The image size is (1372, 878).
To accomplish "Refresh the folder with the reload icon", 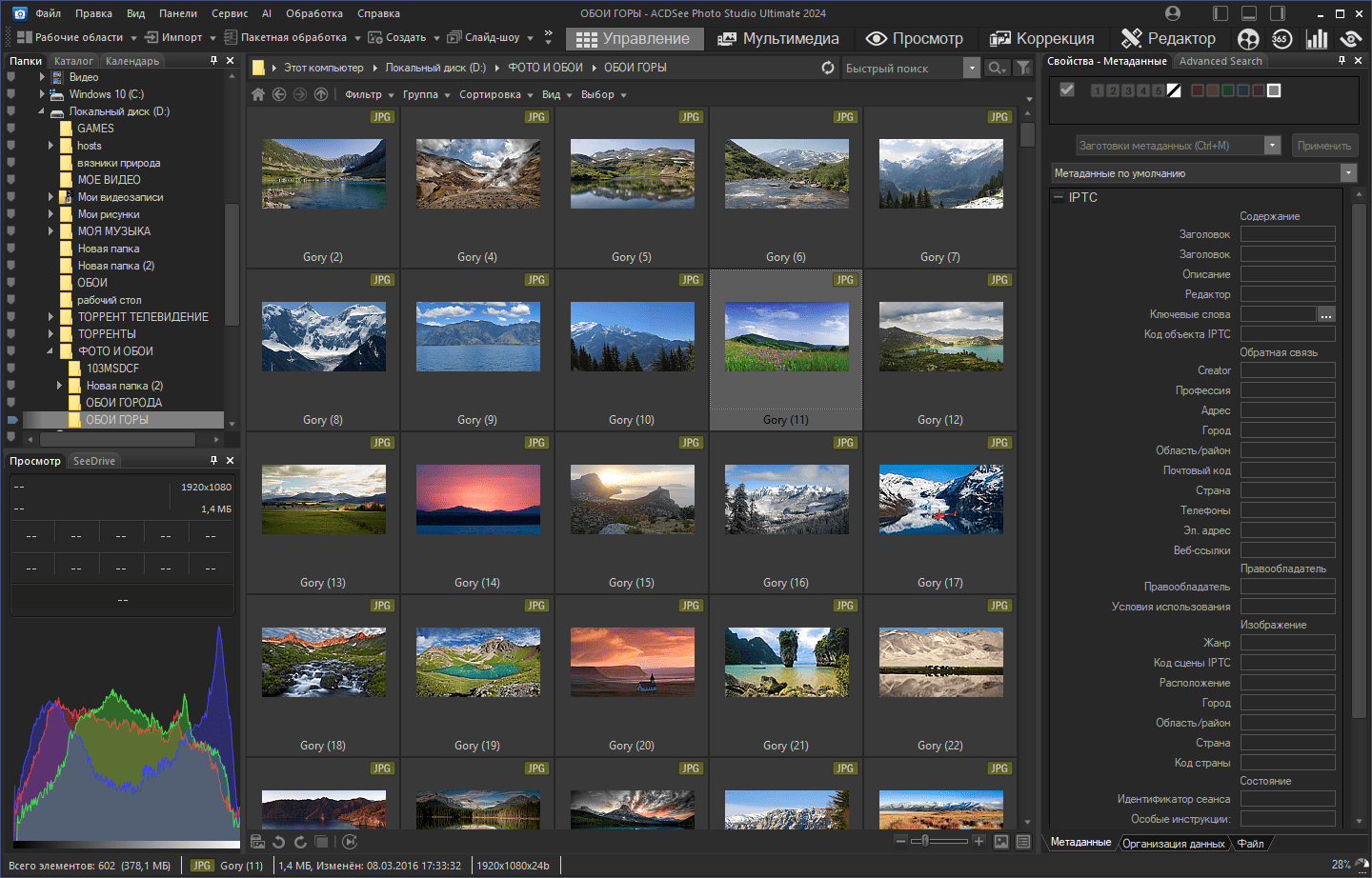I will click(828, 68).
